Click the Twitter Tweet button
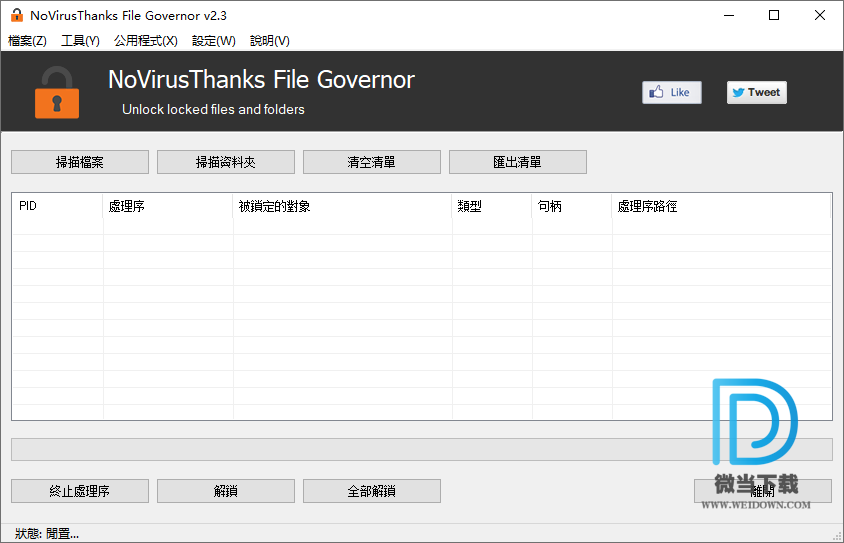The width and height of the screenshot is (844, 543). click(x=756, y=93)
